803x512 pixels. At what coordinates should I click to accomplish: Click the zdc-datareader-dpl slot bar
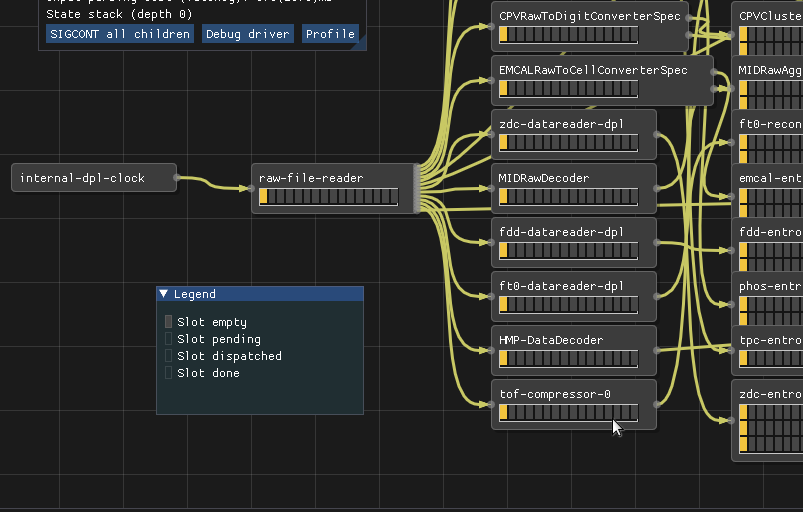pos(568,142)
